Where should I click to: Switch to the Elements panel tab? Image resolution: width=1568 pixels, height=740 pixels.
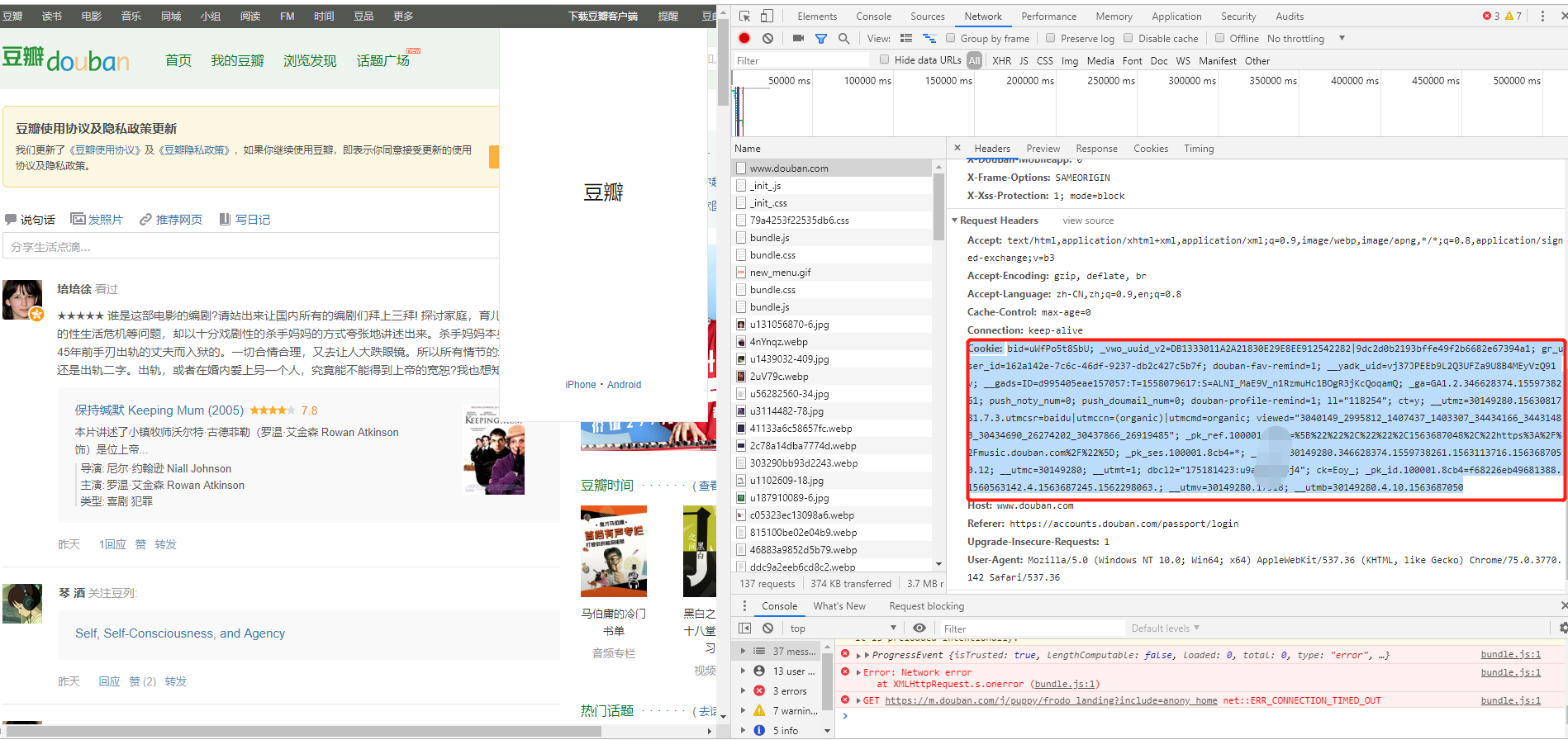click(817, 16)
